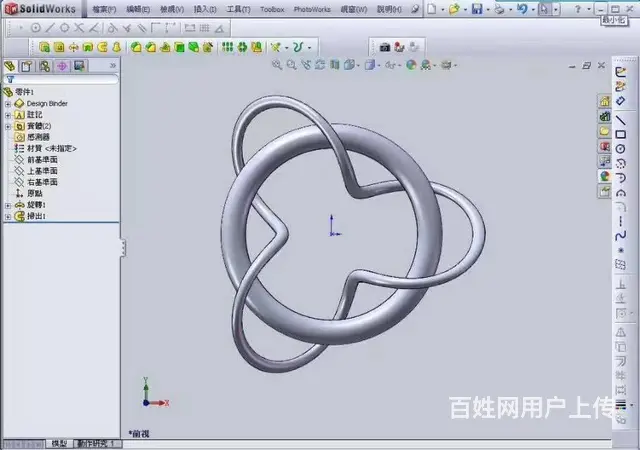
Task: Open the 檢視(V) view menu
Action: (172, 9)
